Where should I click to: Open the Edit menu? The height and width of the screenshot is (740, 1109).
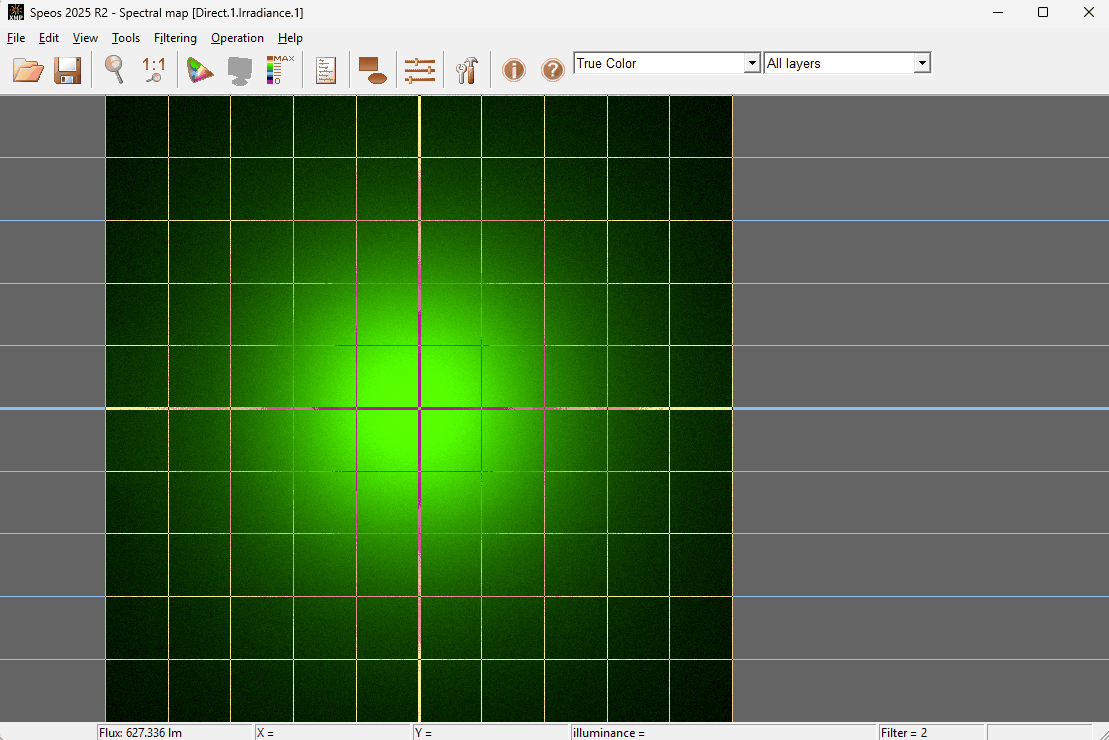(x=49, y=38)
